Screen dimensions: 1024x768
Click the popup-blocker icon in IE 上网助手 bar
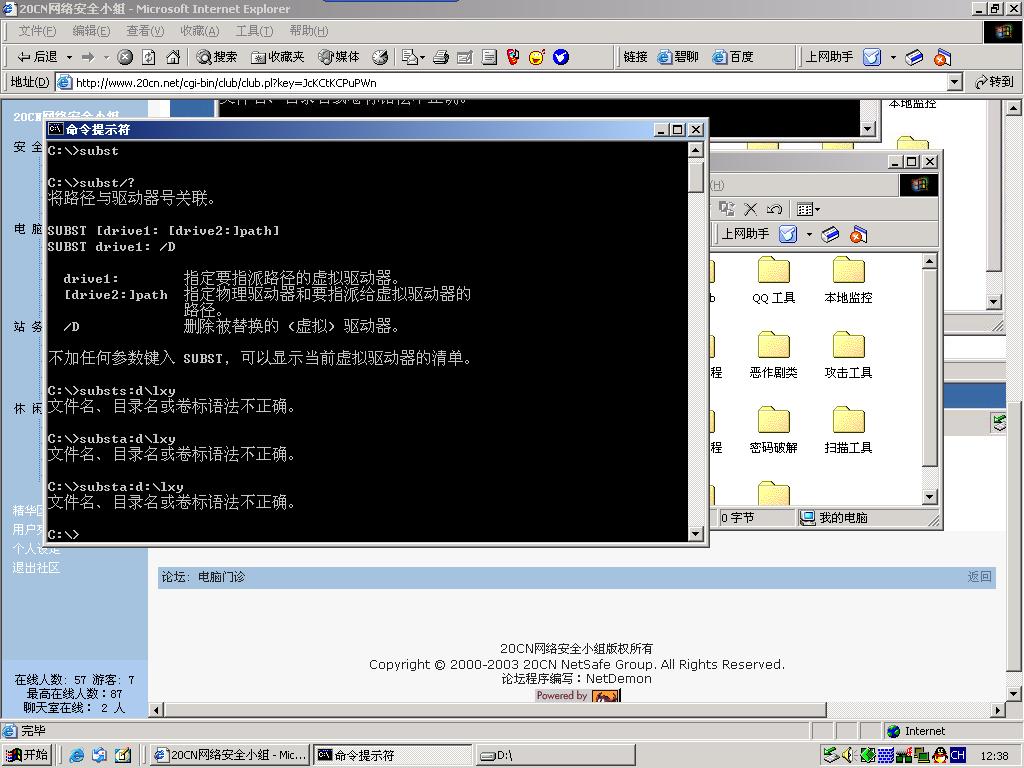(942, 57)
